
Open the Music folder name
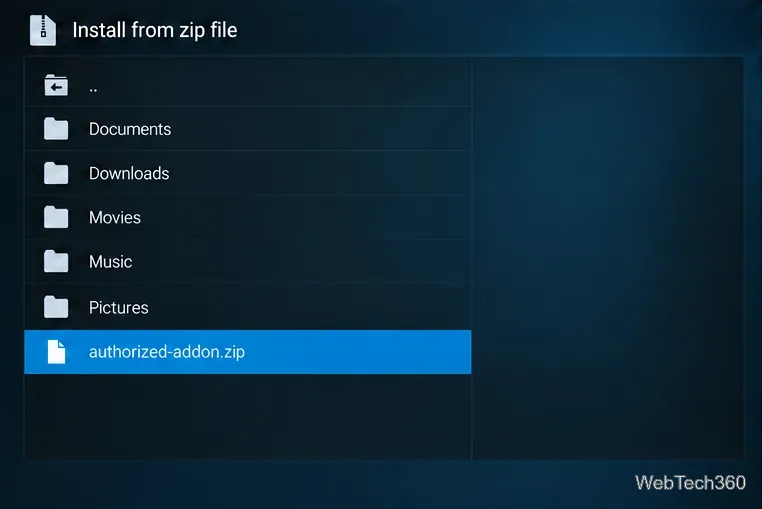click(110, 262)
